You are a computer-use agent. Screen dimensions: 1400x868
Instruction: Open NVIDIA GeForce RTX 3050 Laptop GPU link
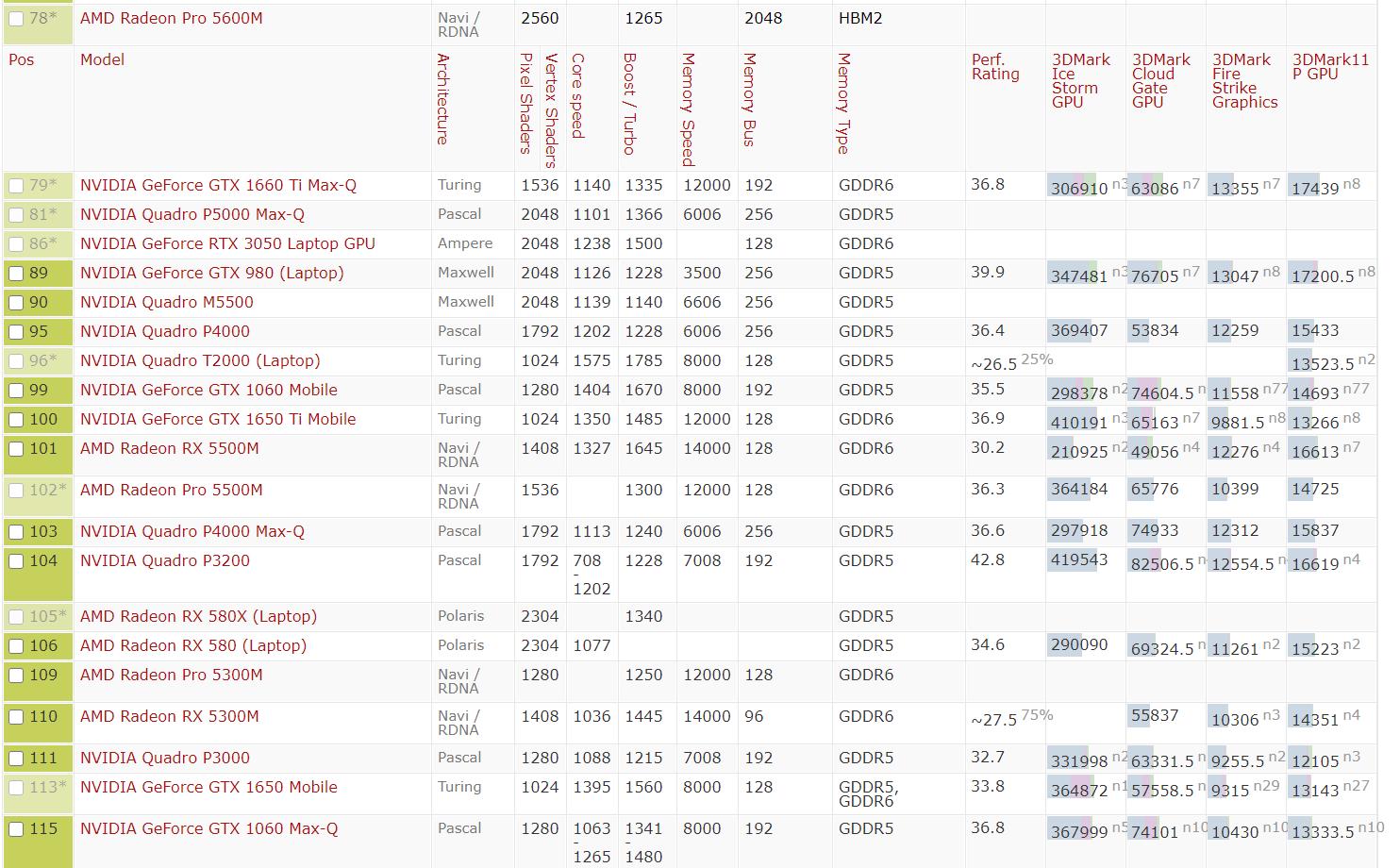point(227,243)
